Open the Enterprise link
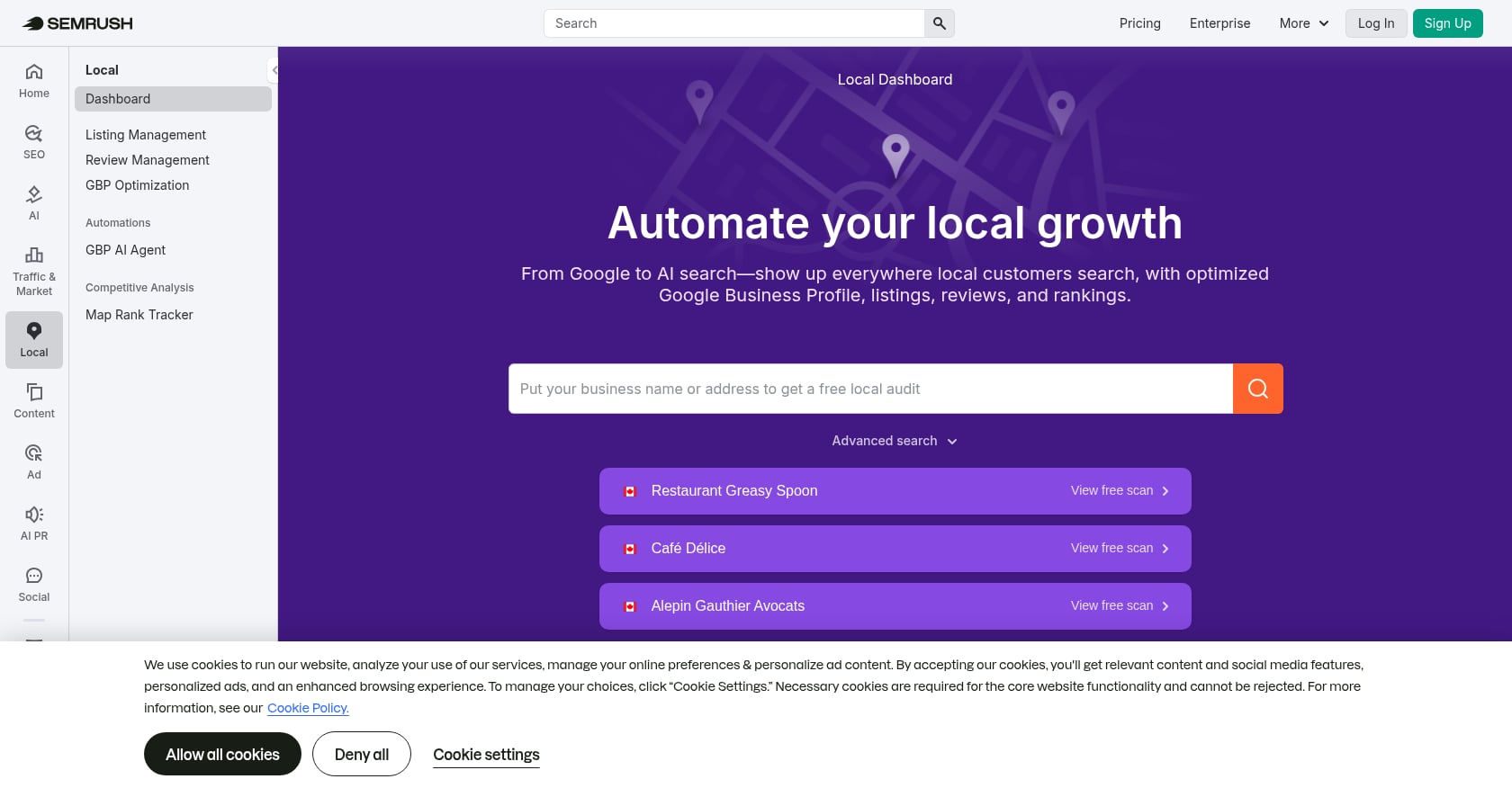The width and height of the screenshot is (1512, 788). (1219, 23)
